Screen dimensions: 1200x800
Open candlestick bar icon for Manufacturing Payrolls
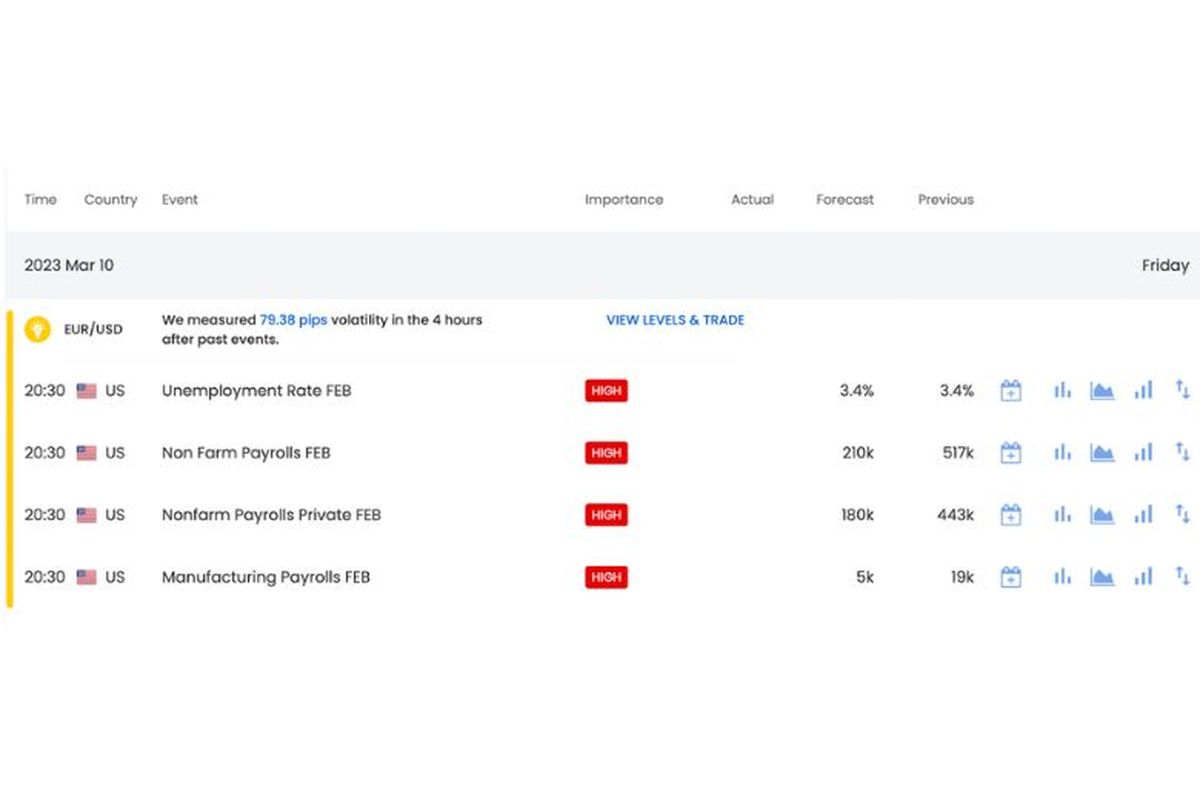(1062, 577)
